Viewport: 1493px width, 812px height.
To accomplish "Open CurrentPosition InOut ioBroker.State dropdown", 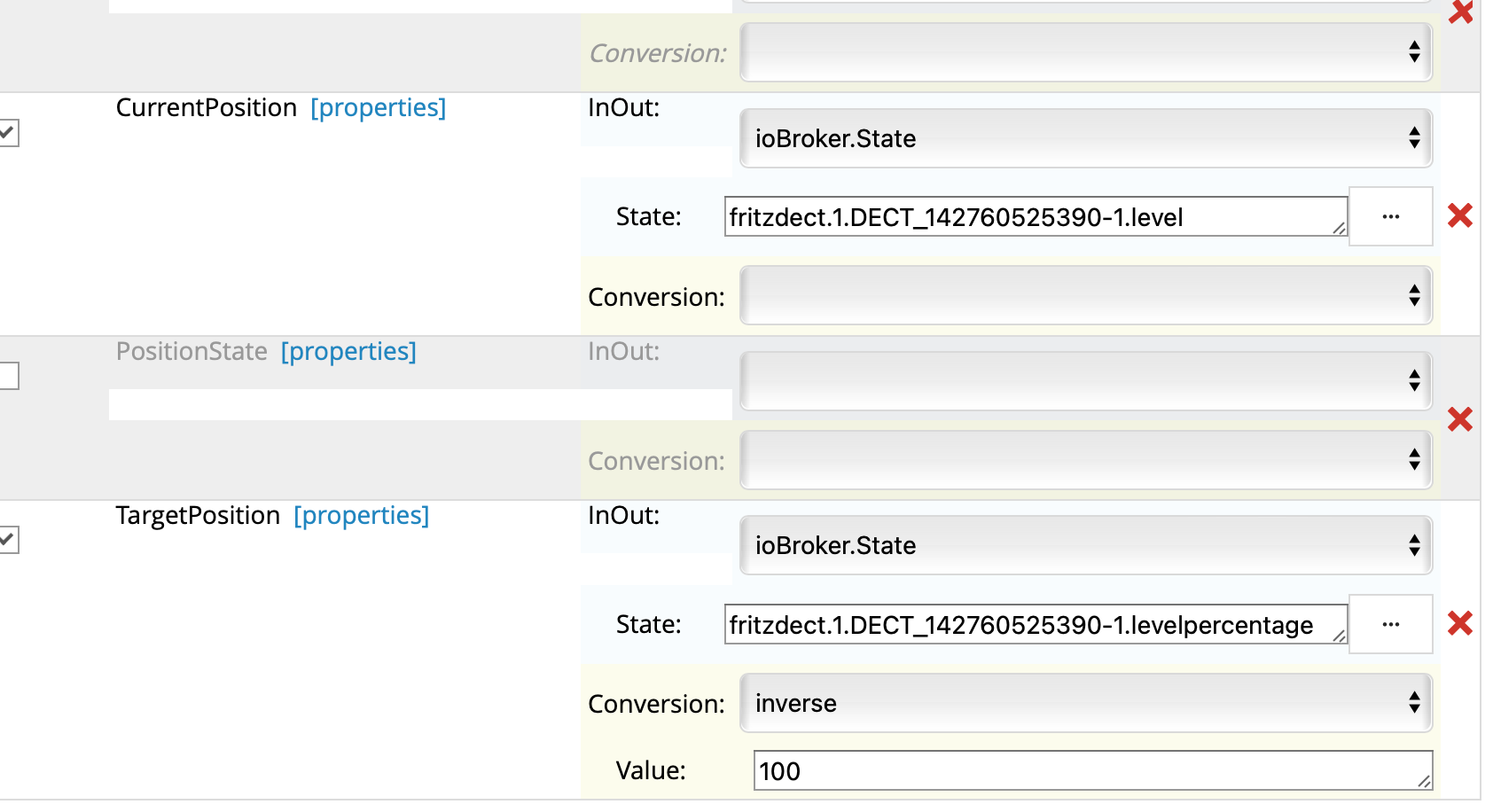I will click(1085, 138).
